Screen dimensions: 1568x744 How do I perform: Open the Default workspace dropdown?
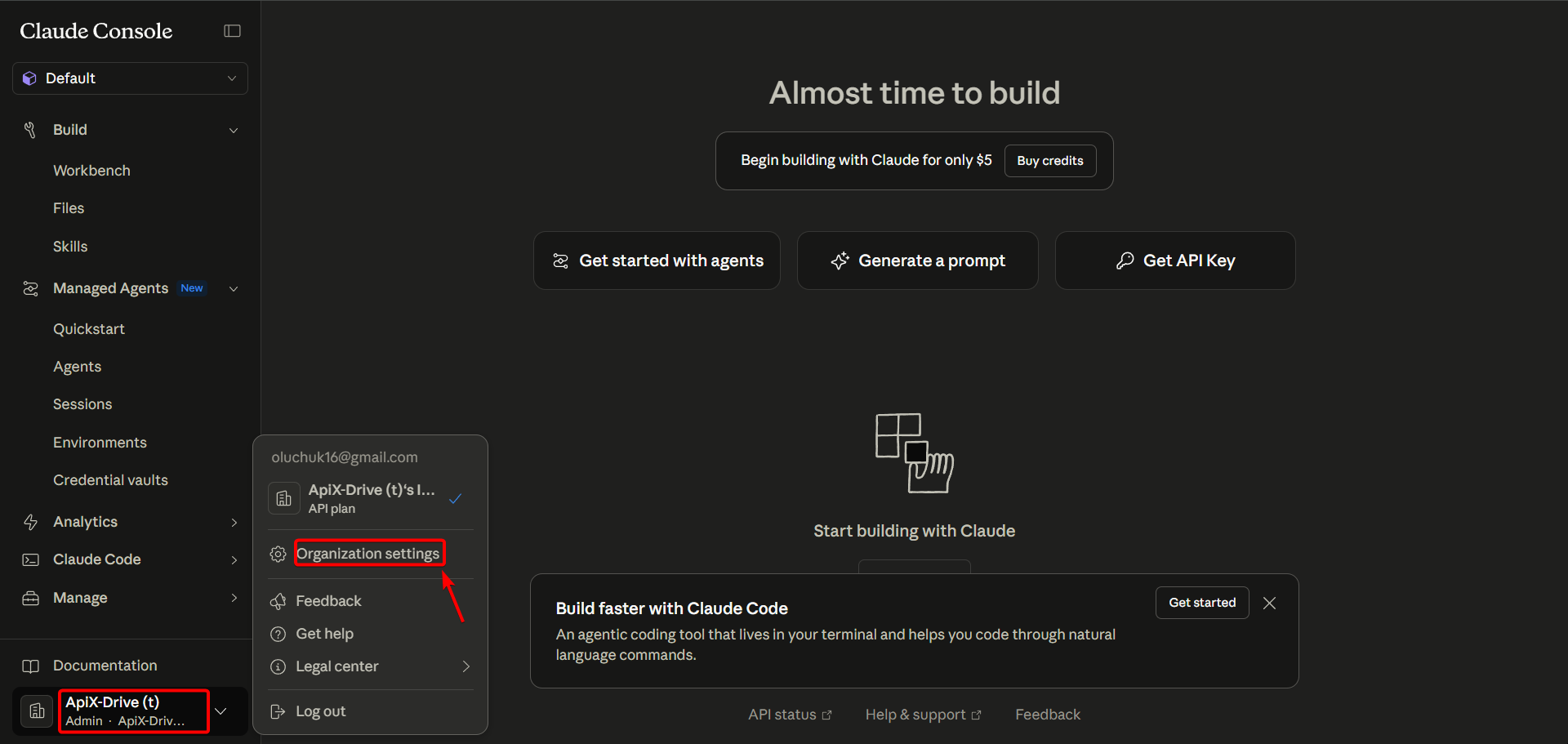point(130,78)
